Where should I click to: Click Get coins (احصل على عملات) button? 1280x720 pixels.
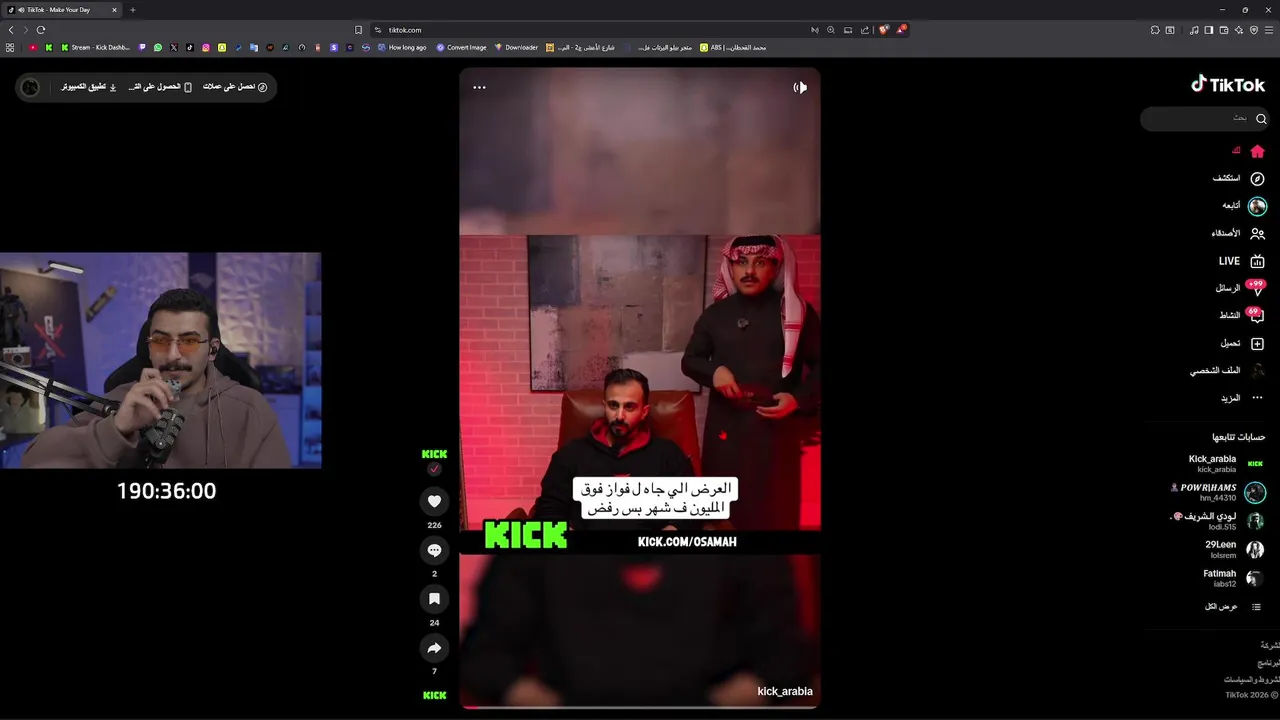(x=235, y=87)
